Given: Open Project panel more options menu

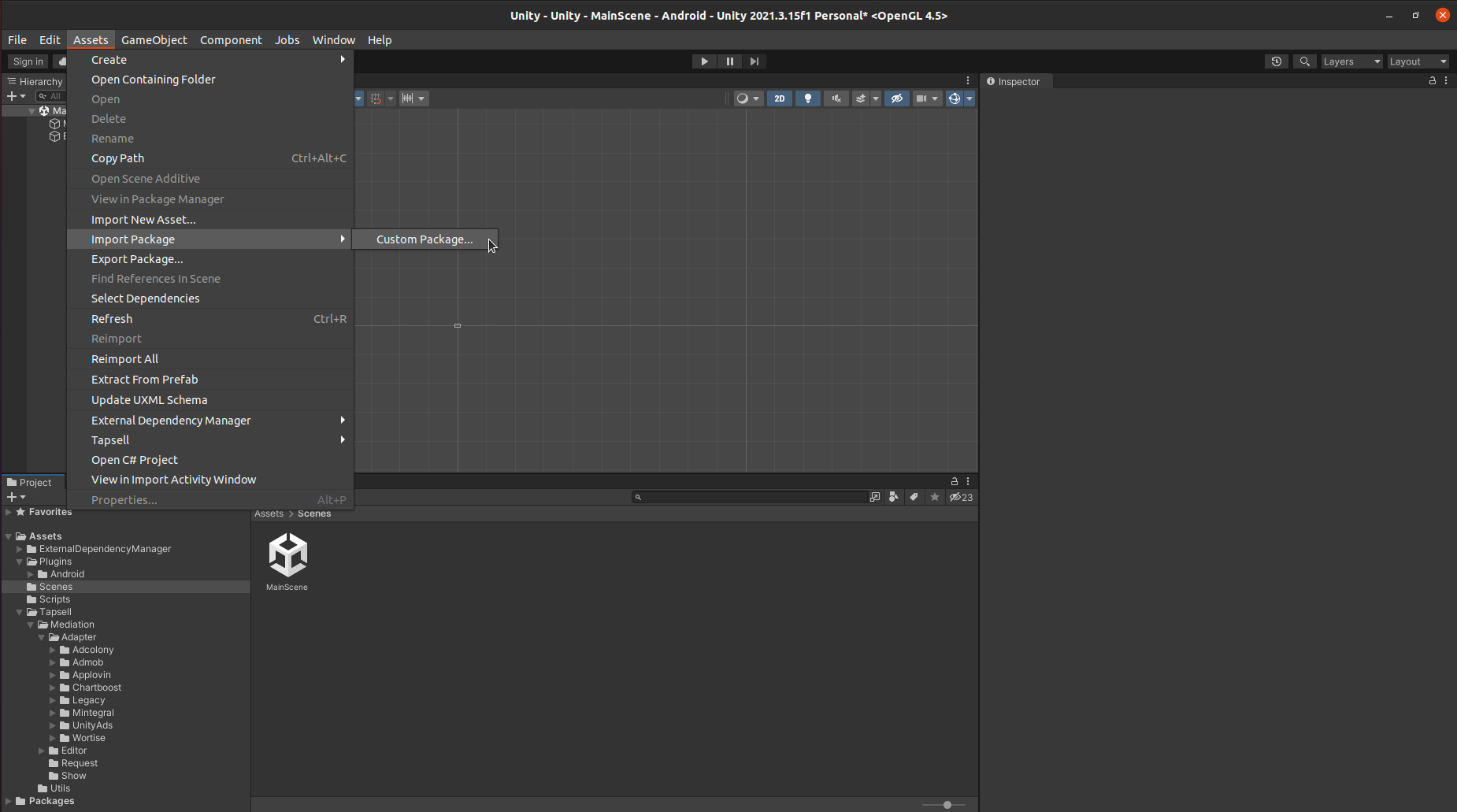Looking at the screenshot, I should point(968,481).
